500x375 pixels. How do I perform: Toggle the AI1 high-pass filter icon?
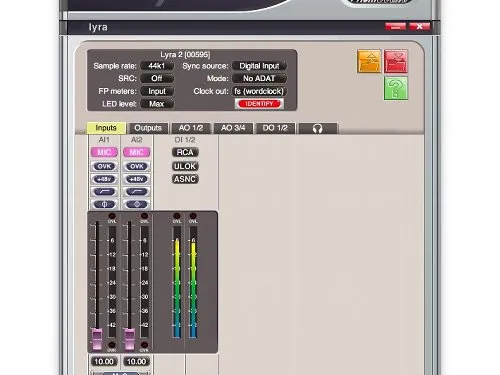[104, 192]
